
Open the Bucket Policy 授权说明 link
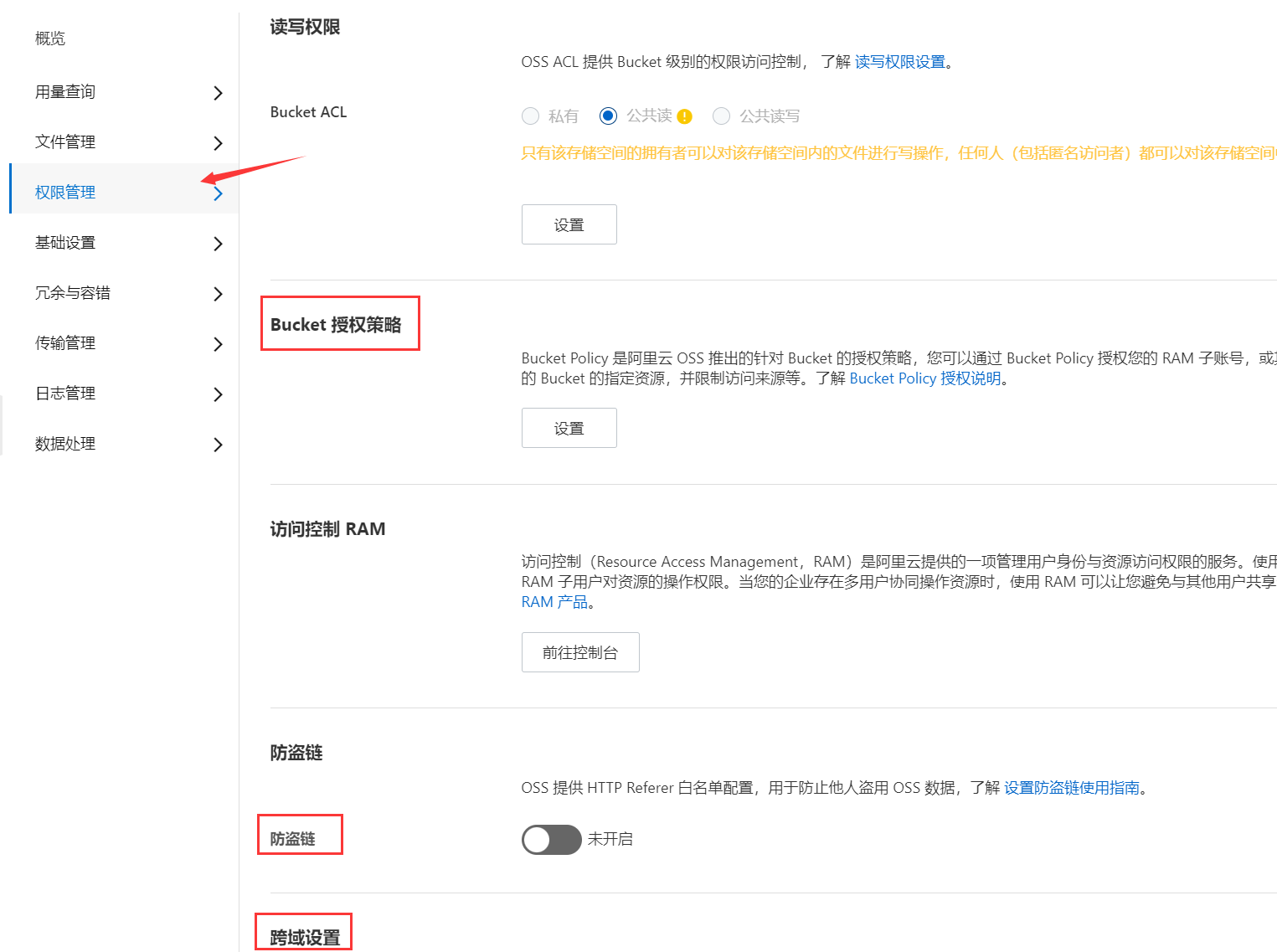coord(925,378)
